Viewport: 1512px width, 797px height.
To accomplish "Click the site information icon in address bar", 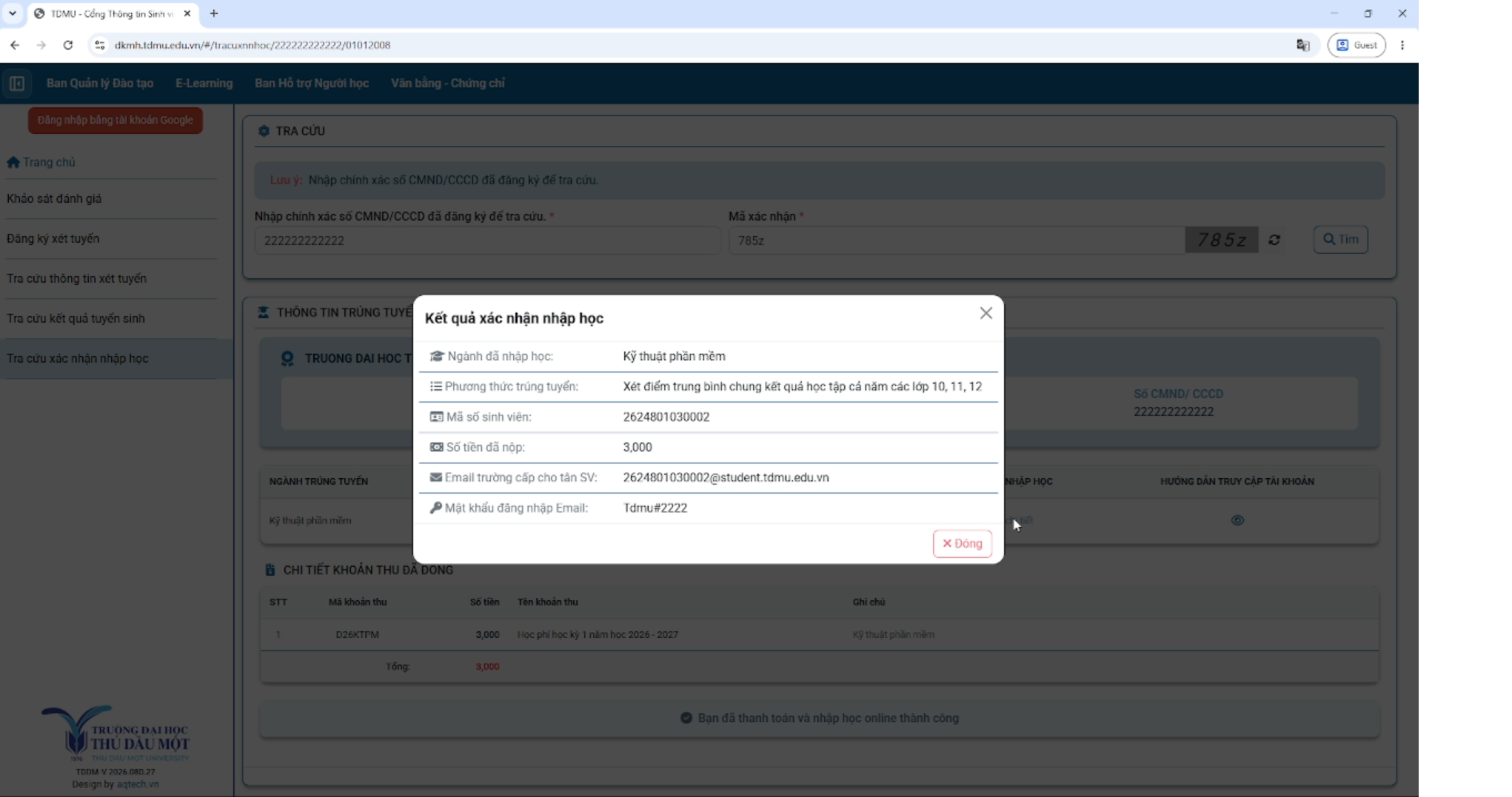I will (100, 45).
